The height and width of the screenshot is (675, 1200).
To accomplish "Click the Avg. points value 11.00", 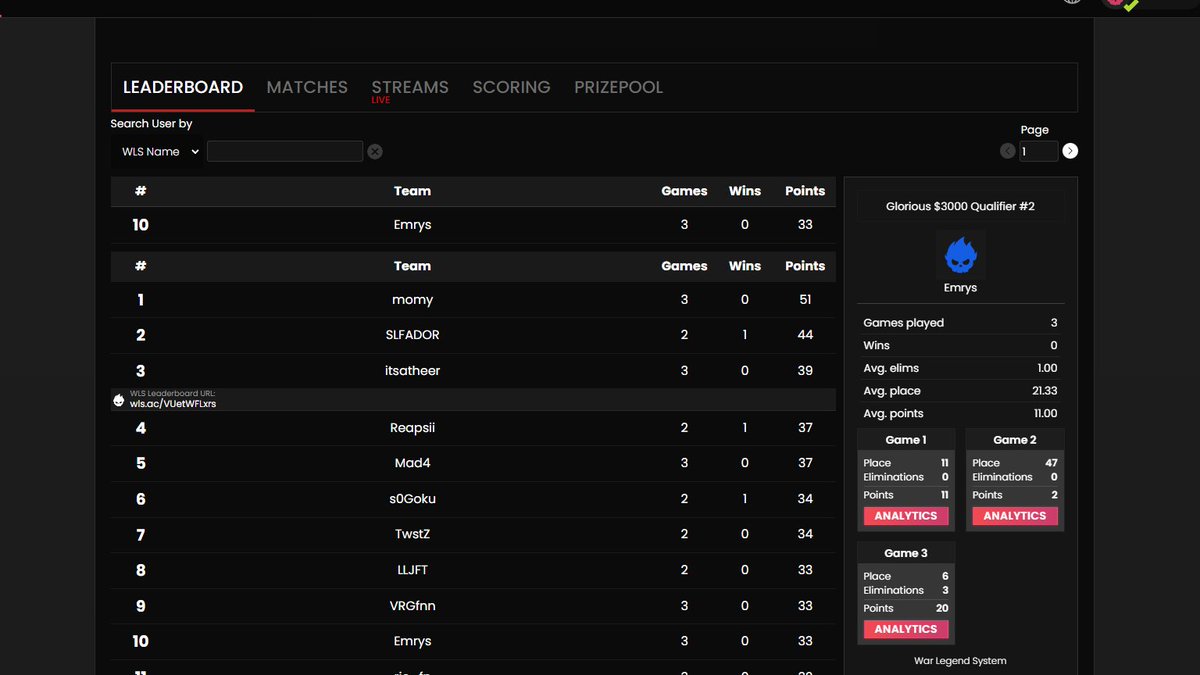I will tap(1044, 414).
